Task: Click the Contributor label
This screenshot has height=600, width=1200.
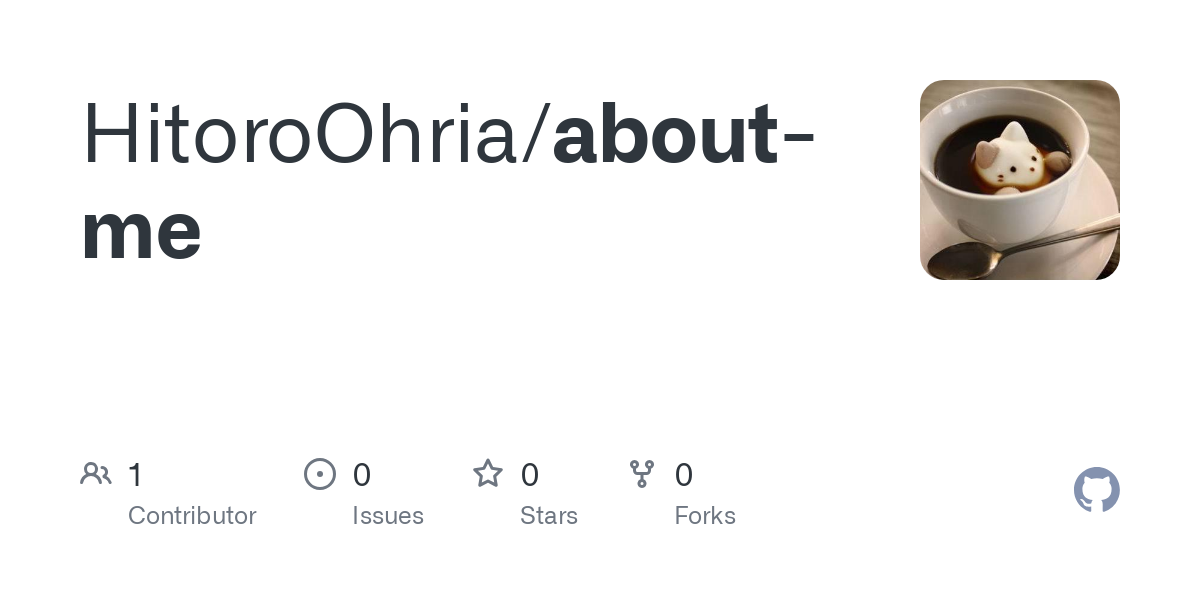Action: [192, 516]
